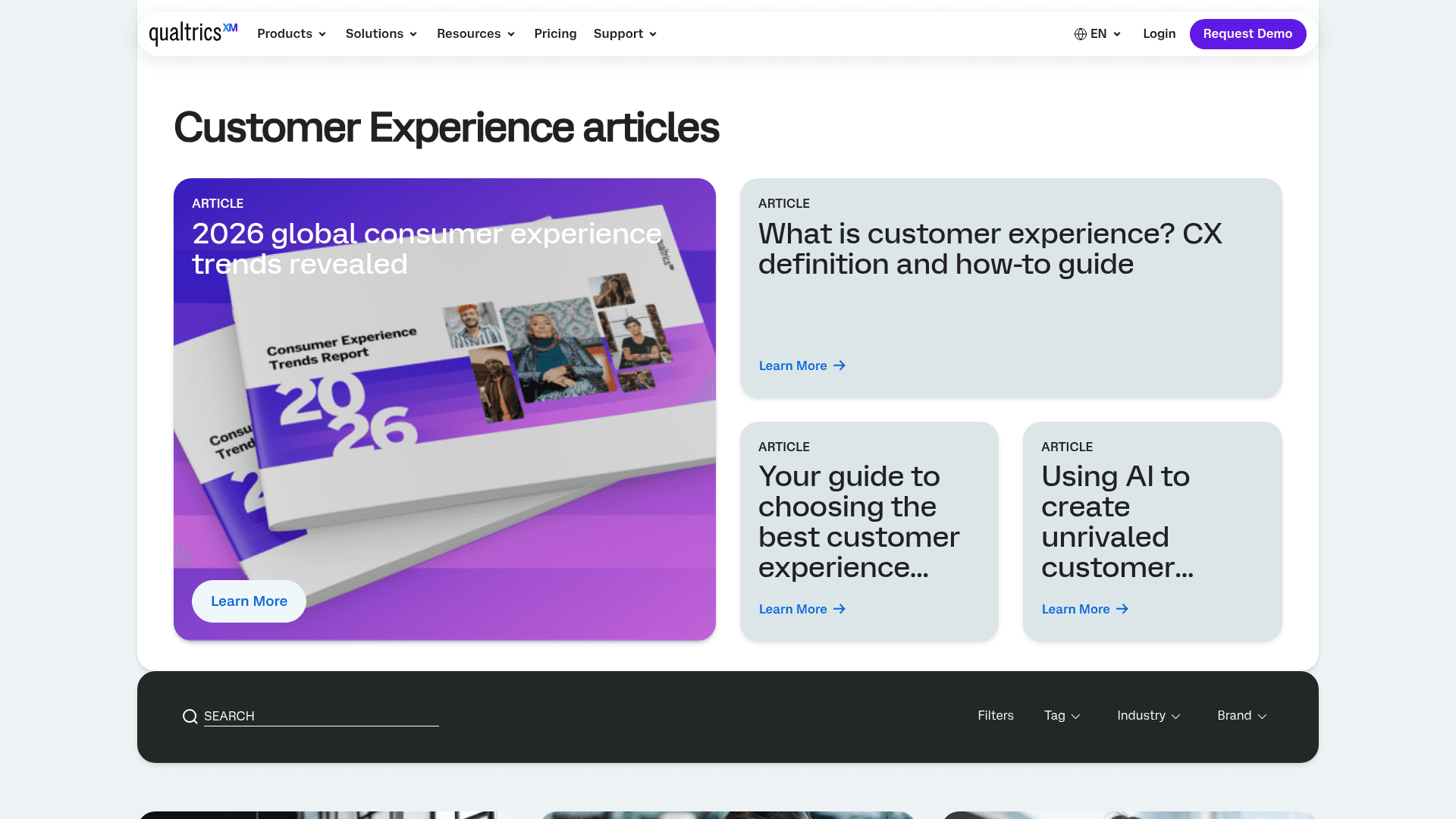Open the Brand filter dropdown
1456x819 pixels.
pyautogui.click(x=1242, y=716)
